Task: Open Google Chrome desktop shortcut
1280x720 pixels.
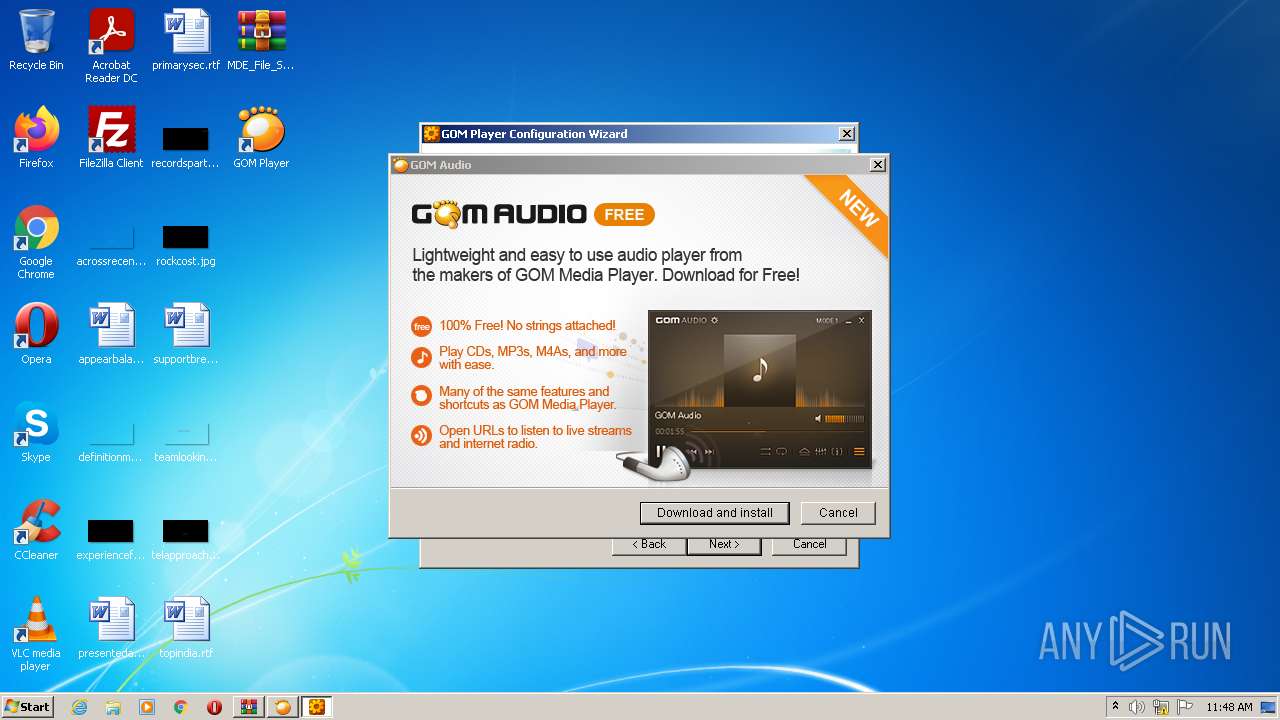Action: [x=36, y=242]
